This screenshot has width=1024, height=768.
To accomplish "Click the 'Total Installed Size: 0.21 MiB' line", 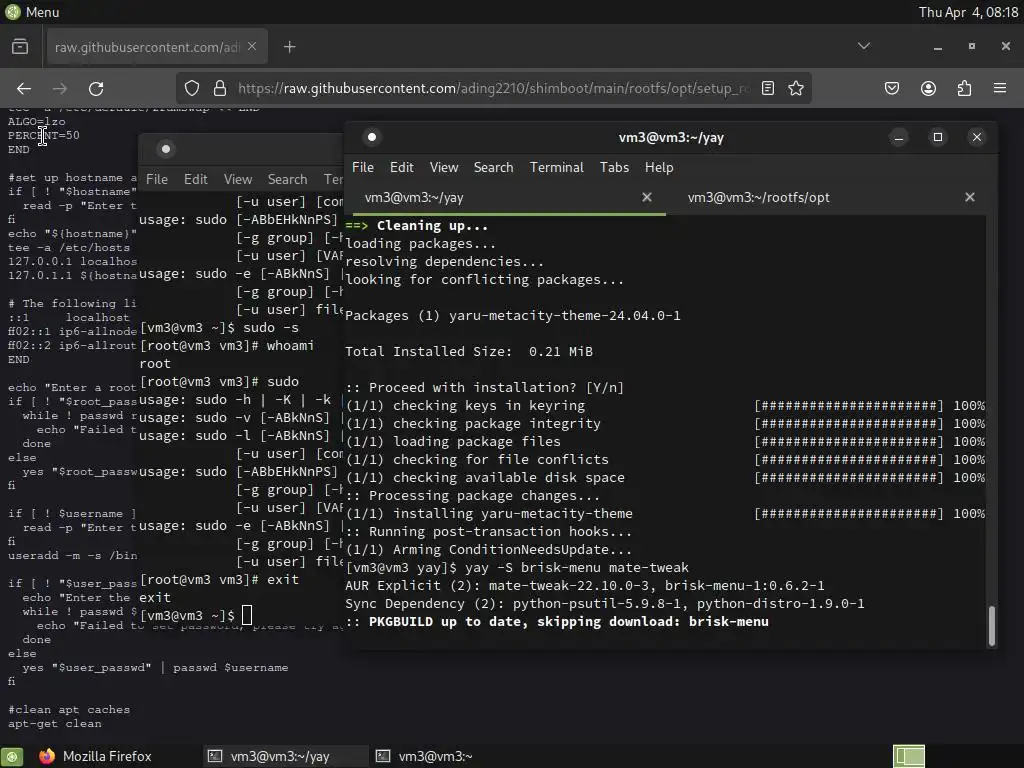I will 469,351.
